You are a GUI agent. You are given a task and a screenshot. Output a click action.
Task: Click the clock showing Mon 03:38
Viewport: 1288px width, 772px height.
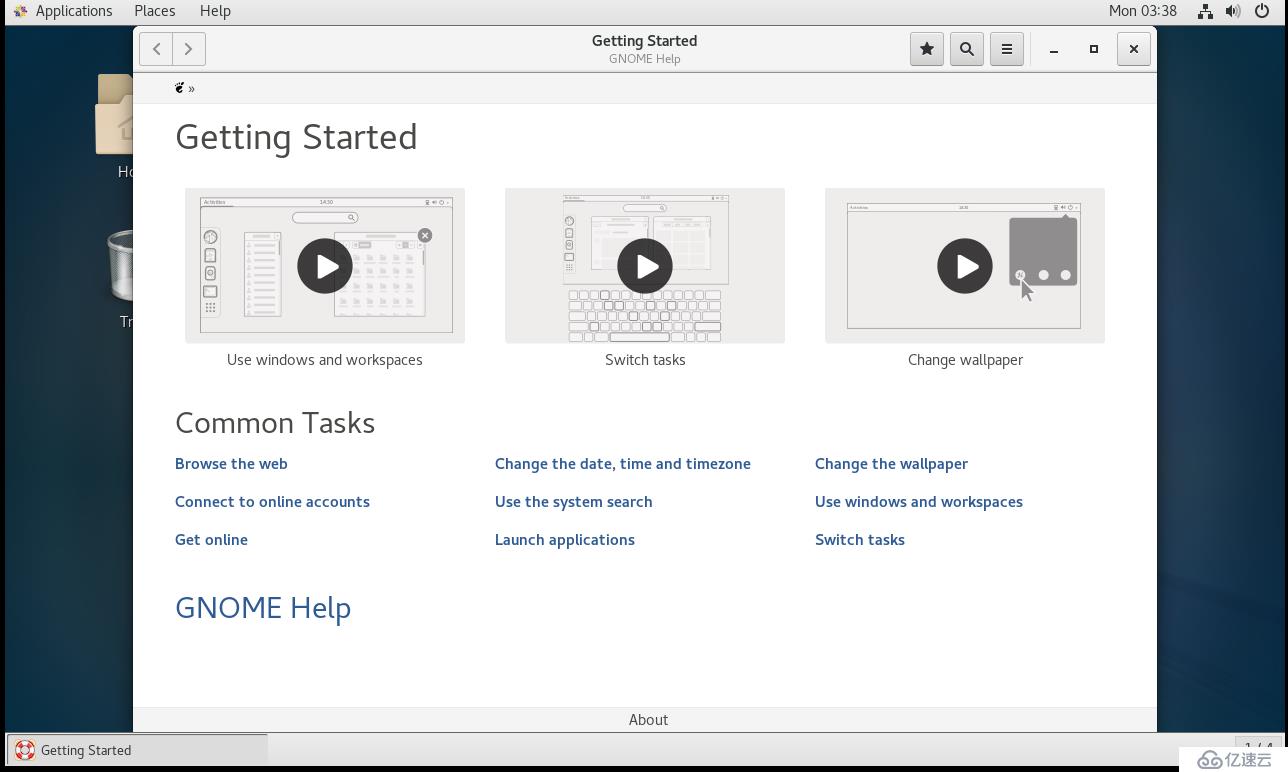point(1143,11)
